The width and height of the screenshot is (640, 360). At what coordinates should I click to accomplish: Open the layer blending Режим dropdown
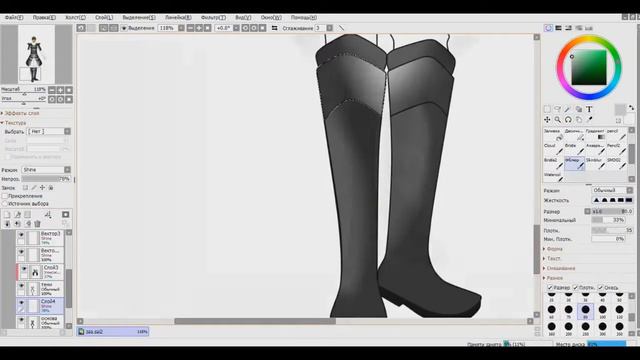[46, 169]
